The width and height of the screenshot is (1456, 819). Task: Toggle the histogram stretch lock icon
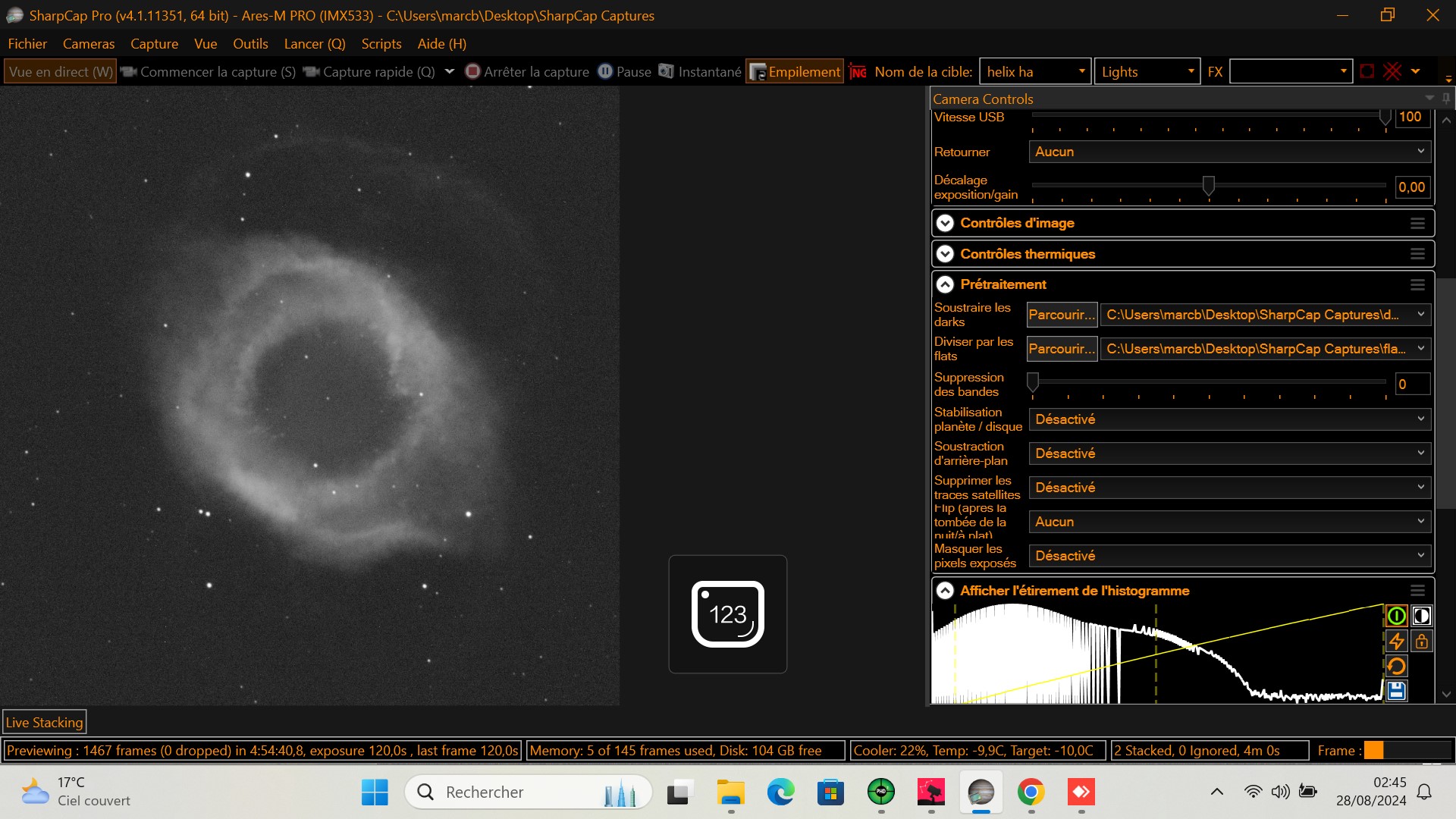[x=1421, y=641]
